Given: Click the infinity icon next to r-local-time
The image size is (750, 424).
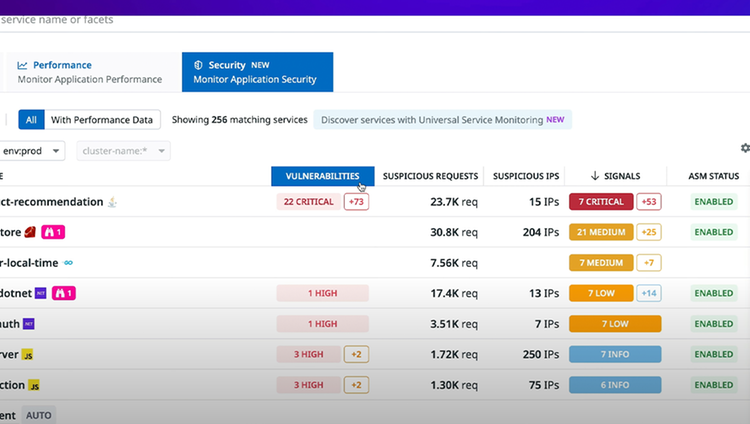Looking at the screenshot, I should coord(68,263).
